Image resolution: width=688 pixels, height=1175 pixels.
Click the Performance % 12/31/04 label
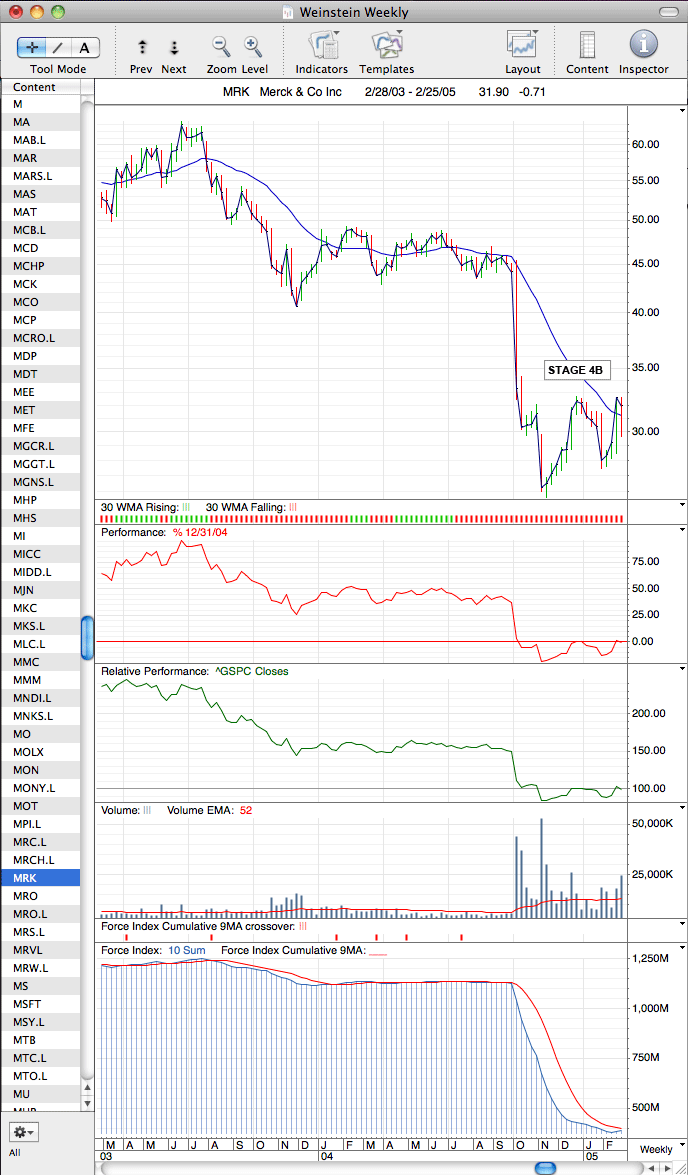164,532
